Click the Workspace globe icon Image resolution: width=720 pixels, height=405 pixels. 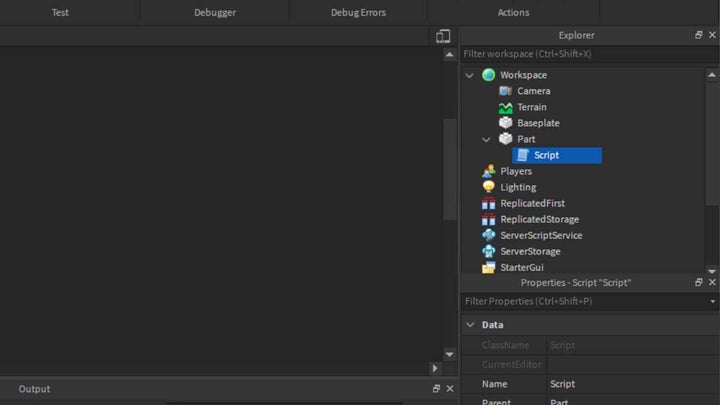pyautogui.click(x=488, y=75)
